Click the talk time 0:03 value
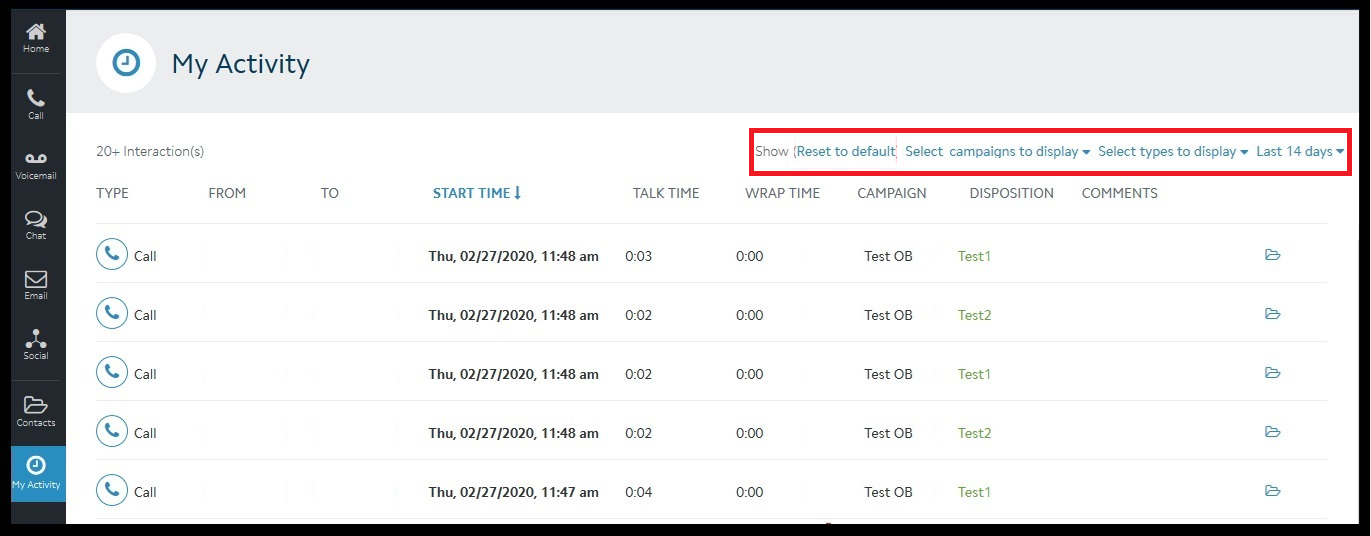This screenshot has width=1371, height=536. tap(638, 256)
